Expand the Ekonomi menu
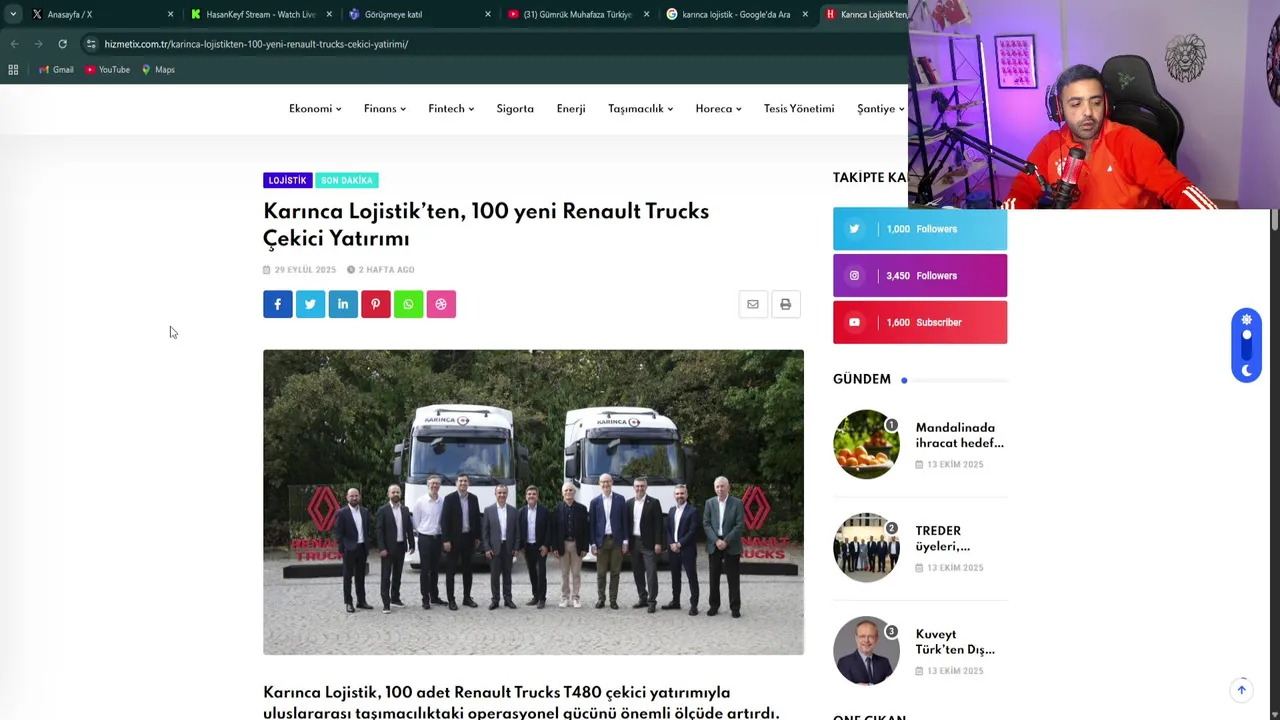Image resolution: width=1280 pixels, height=720 pixels. coord(315,108)
